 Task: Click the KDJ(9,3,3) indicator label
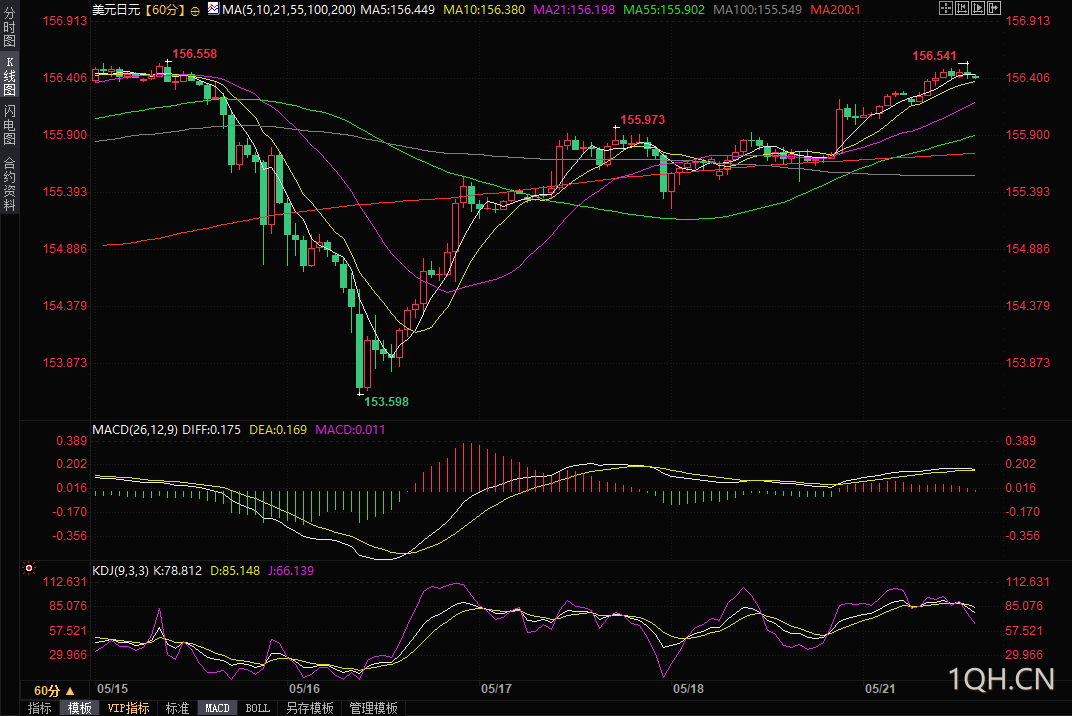point(120,570)
